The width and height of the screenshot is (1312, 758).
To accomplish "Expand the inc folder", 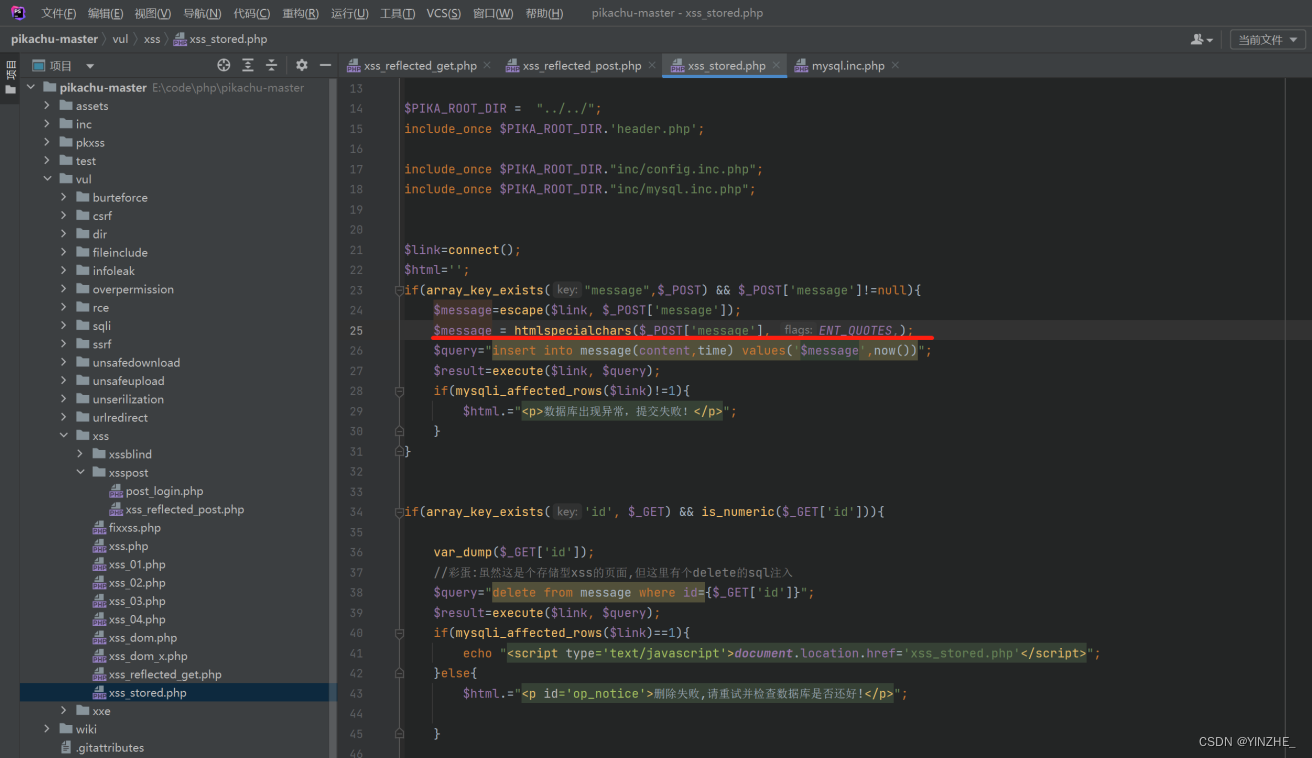I will (x=47, y=124).
